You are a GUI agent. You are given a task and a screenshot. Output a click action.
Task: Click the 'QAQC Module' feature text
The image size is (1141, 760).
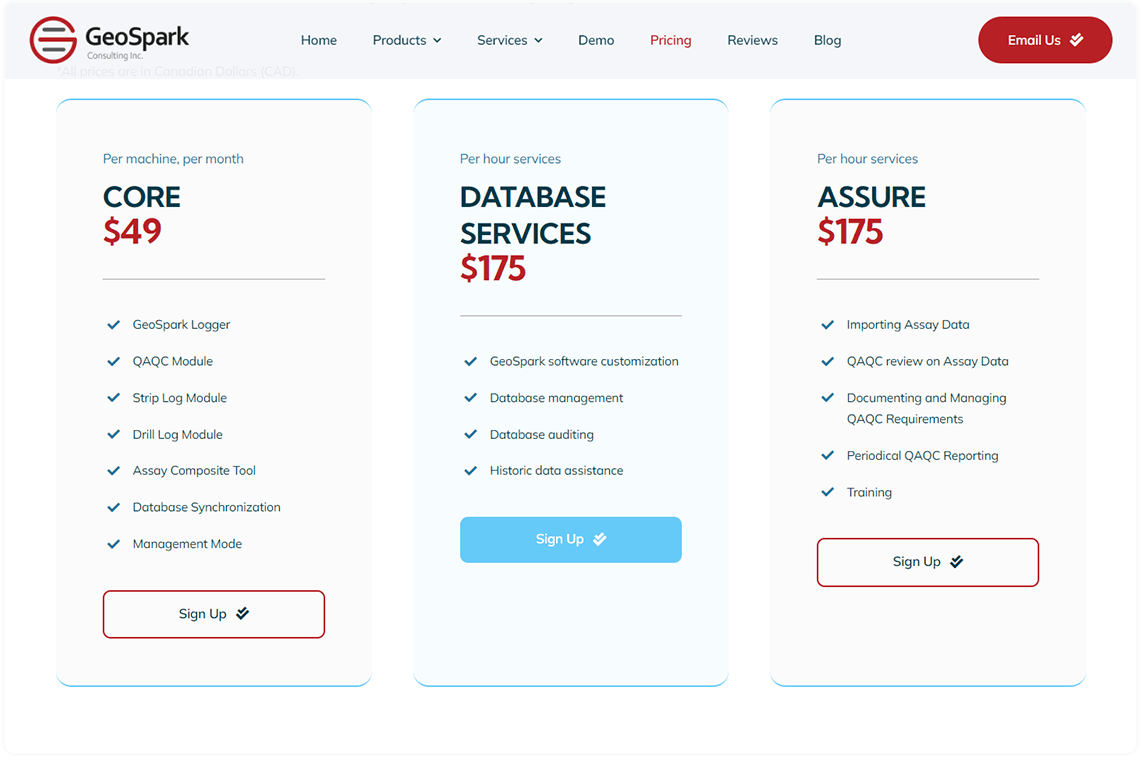click(x=172, y=361)
